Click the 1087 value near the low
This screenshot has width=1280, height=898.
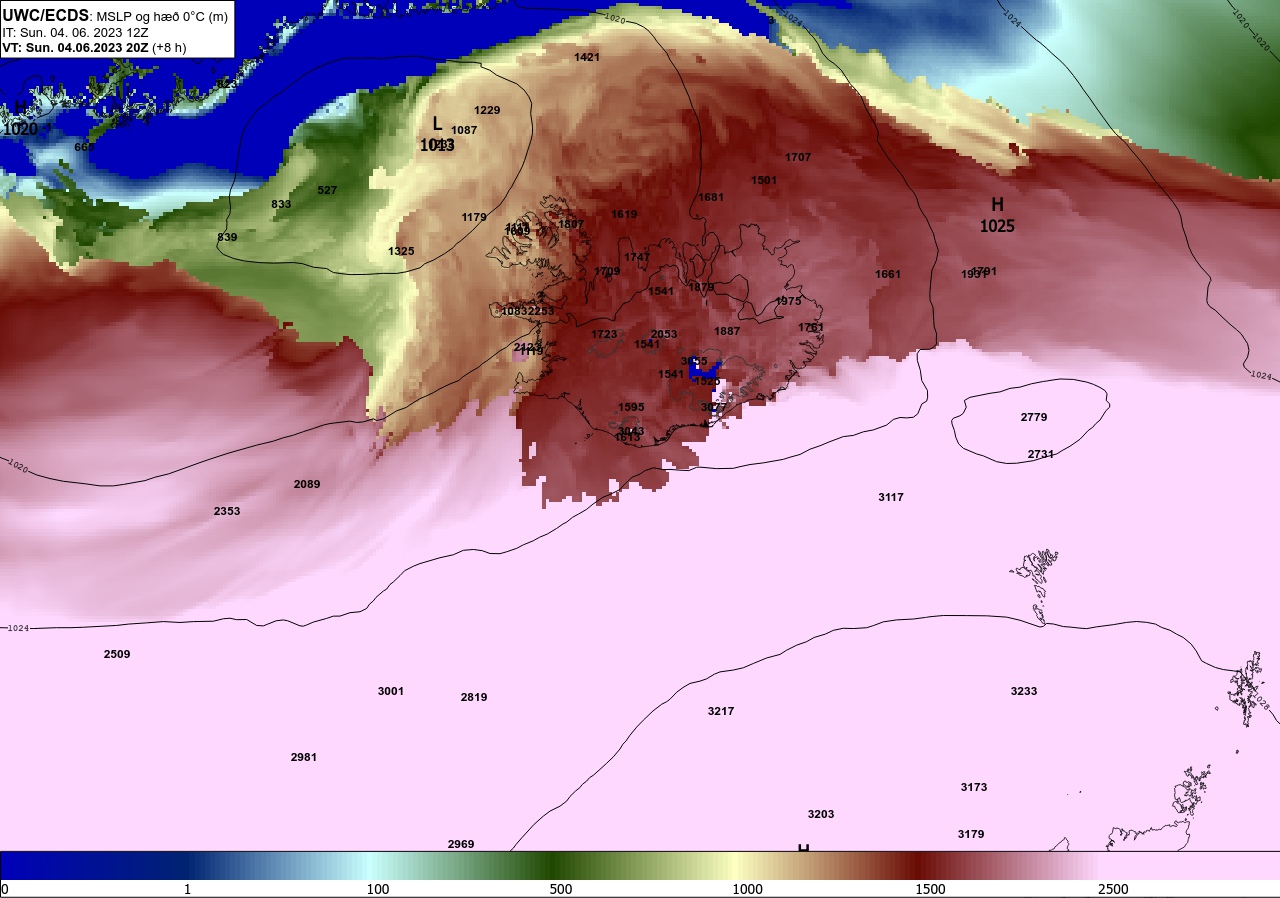click(x=464, y=130)
